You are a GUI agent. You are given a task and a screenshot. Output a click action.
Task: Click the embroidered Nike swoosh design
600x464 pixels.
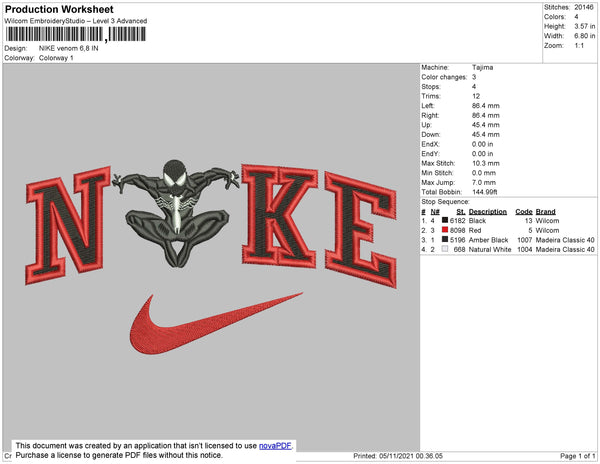pos(216,324)
